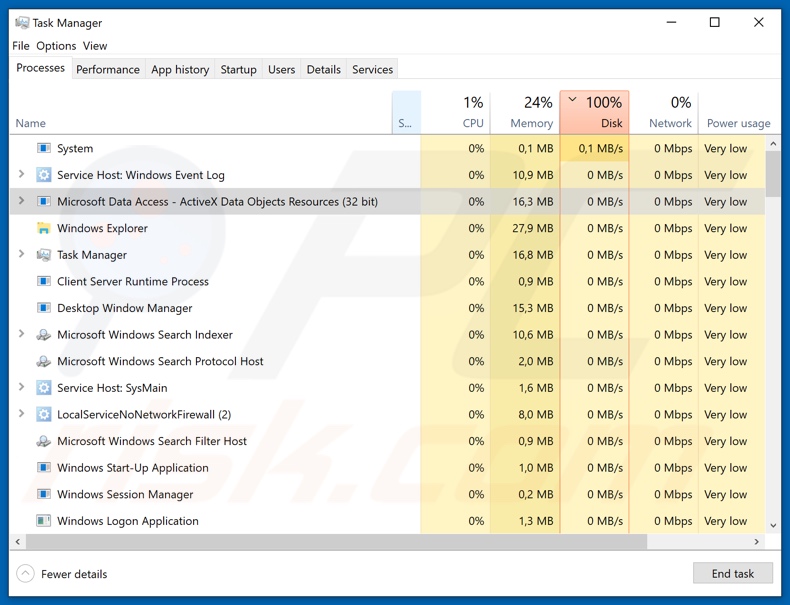The width and height of the screenshot is (790, 605).
Task: Click the horizontal scrollbar left arrow
Action: click(18, 542)
